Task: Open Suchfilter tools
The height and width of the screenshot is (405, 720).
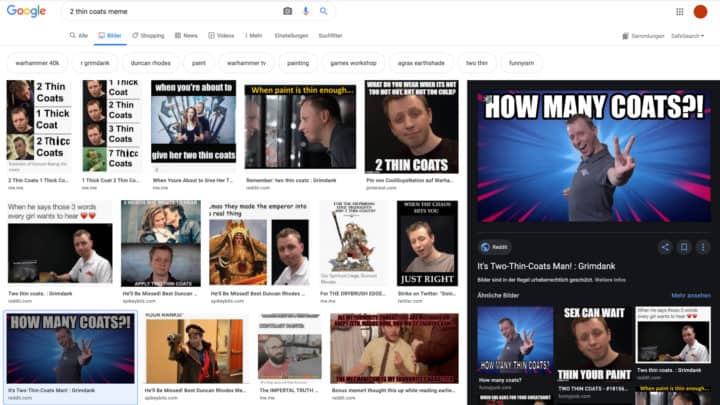Action: click(330, 35)
